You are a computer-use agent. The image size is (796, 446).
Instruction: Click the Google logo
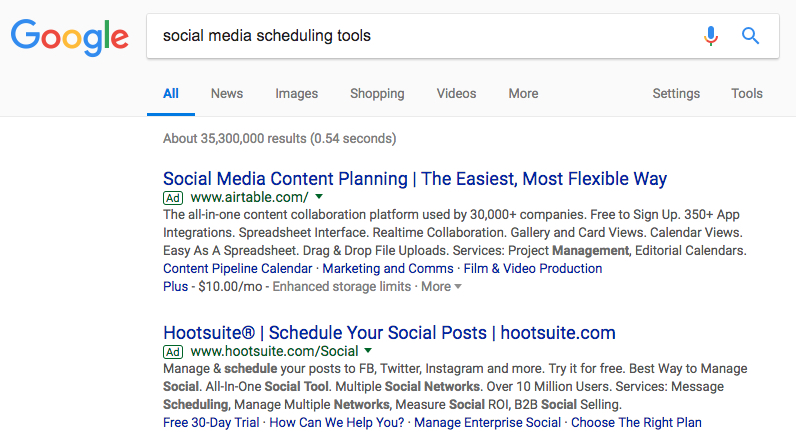click(69, 37)
